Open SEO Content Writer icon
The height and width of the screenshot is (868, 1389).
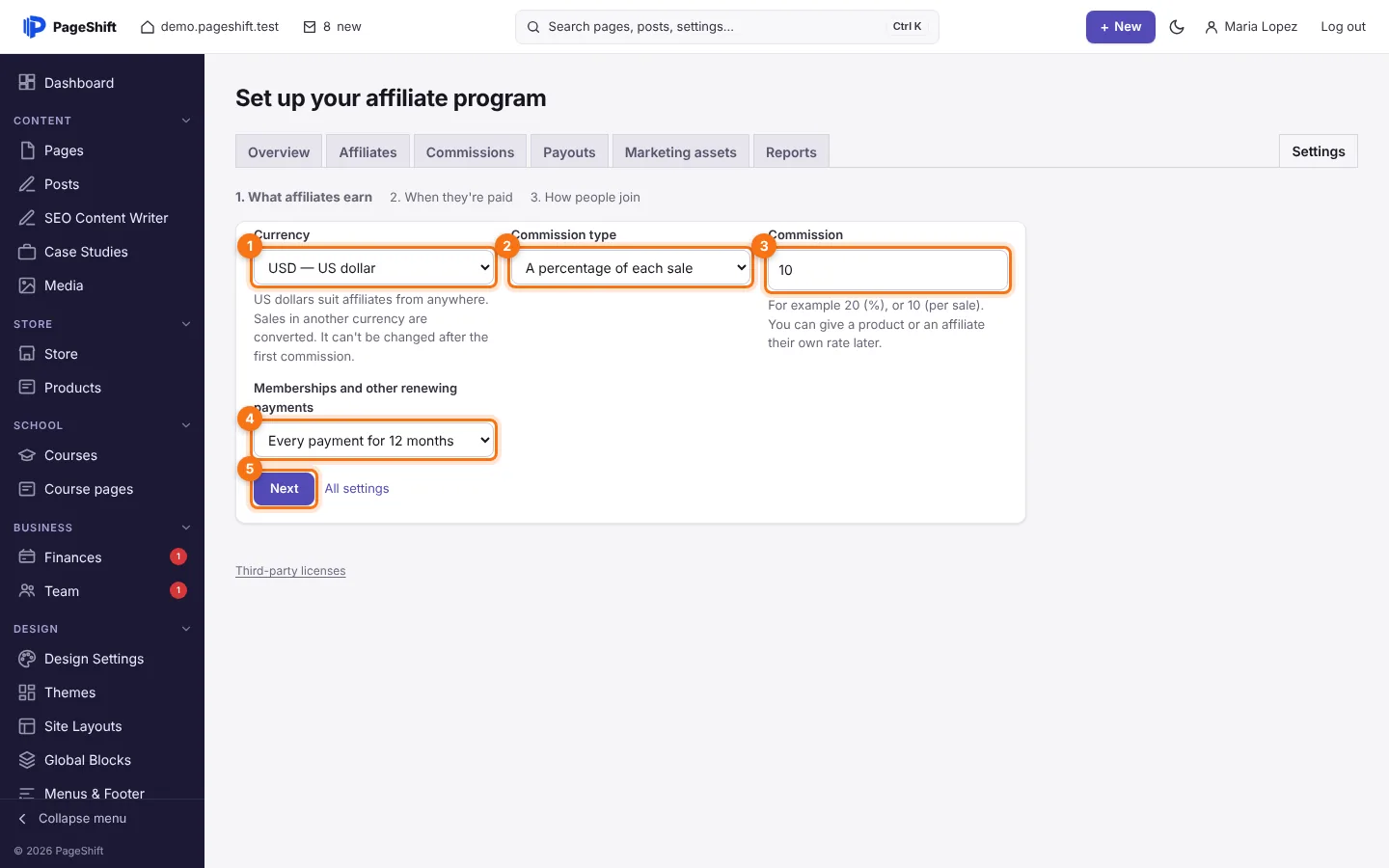(27, 218)
